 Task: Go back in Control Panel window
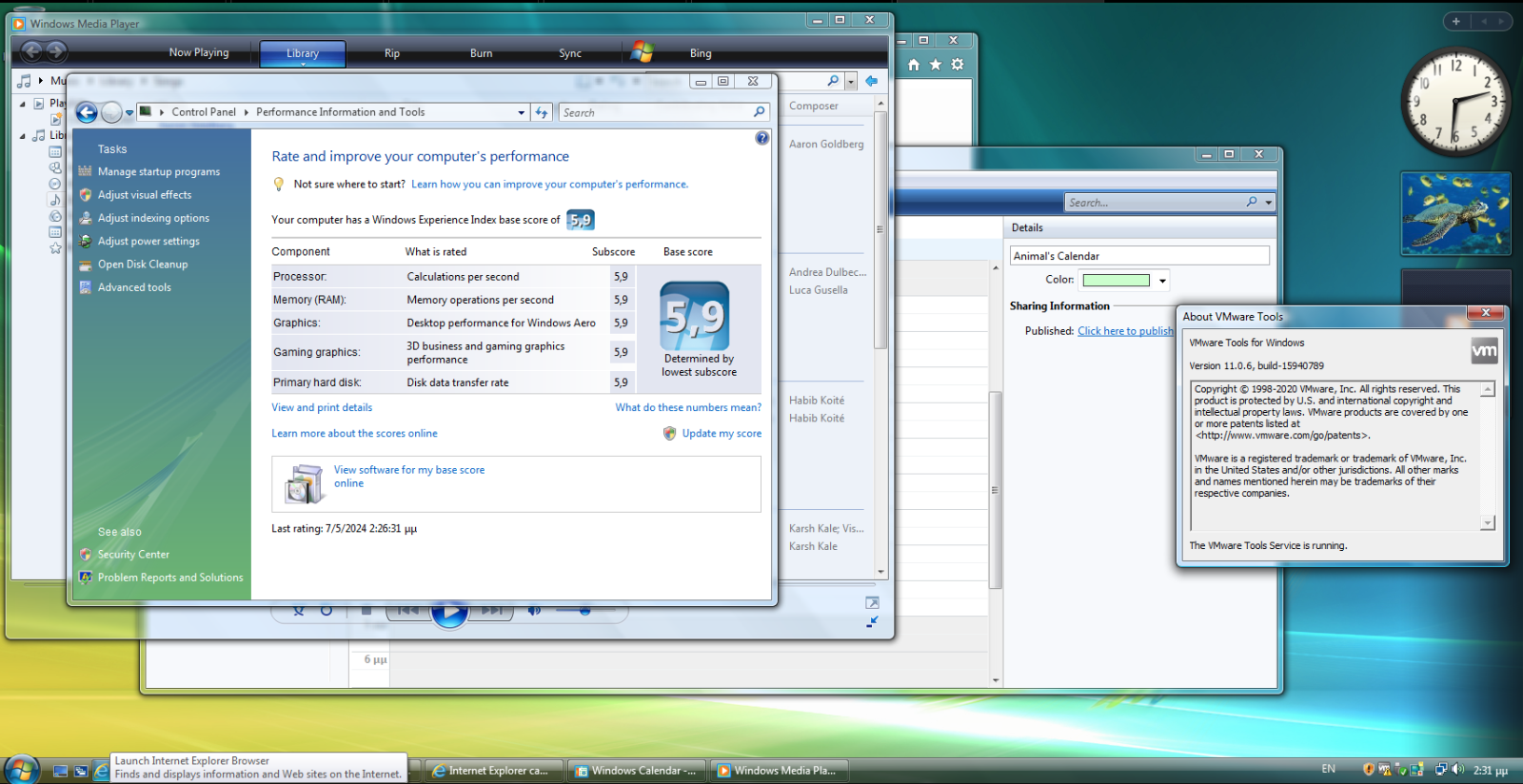[x=87, y=112]
